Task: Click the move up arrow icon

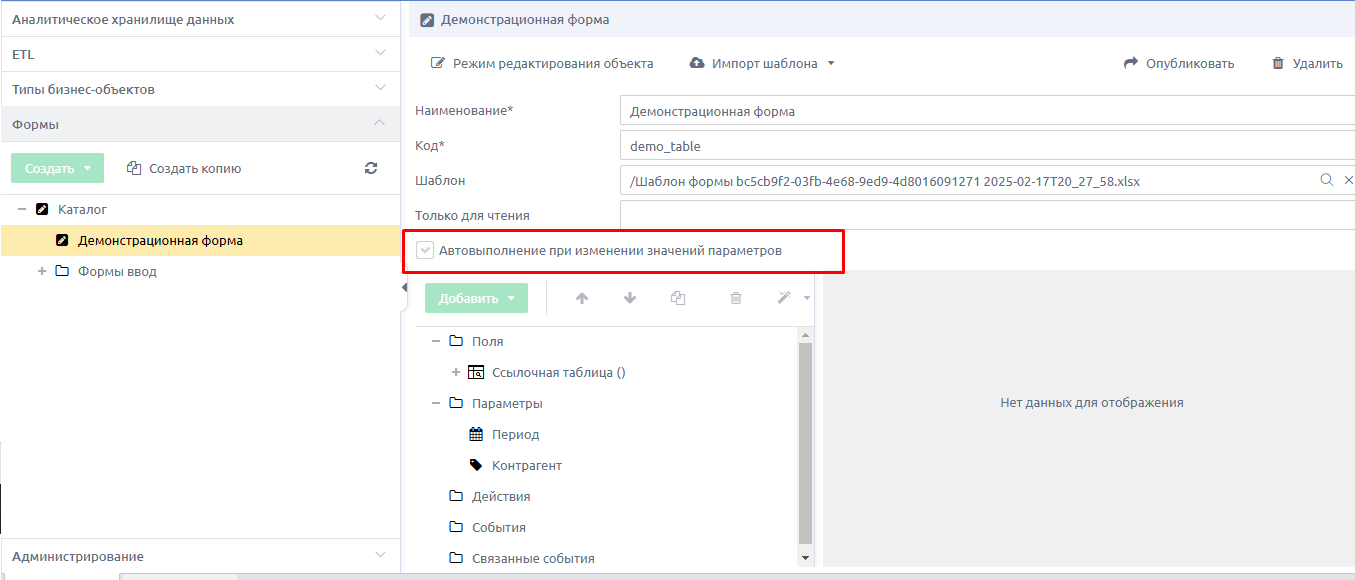Action: tap(582, 298)
